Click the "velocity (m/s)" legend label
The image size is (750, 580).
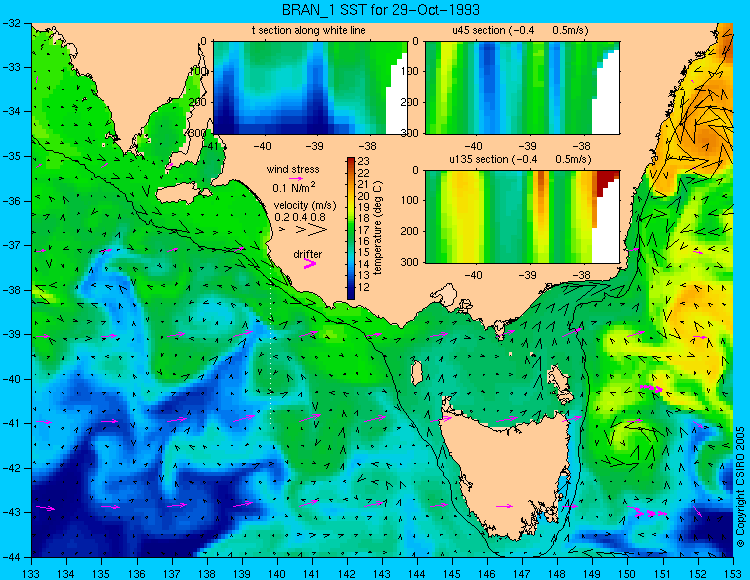pos(305,205)
